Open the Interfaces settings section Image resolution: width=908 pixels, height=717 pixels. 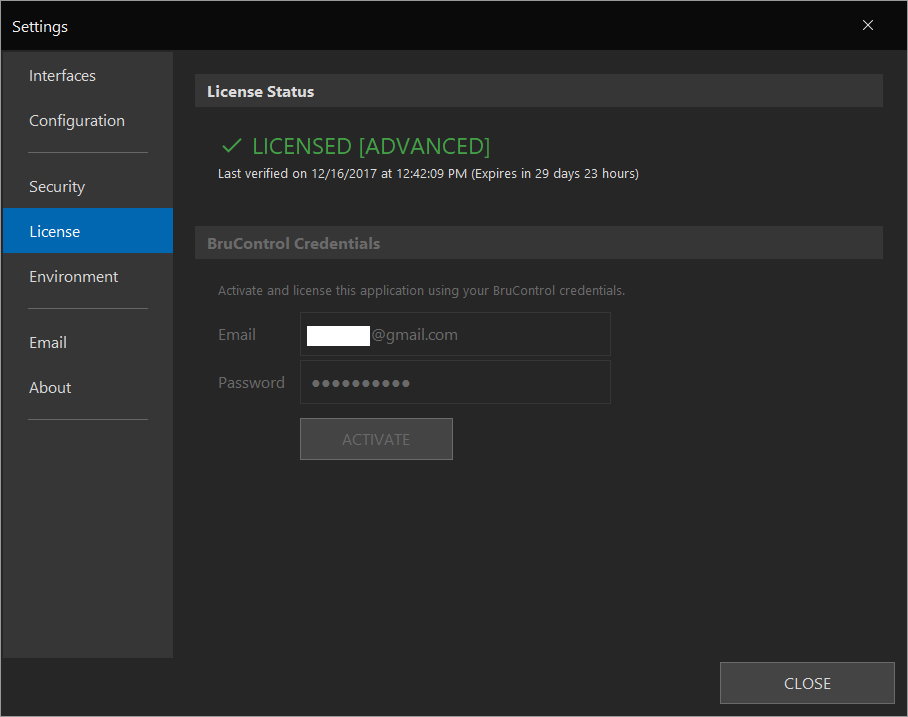pyautogui.click(x=87, y=76)
